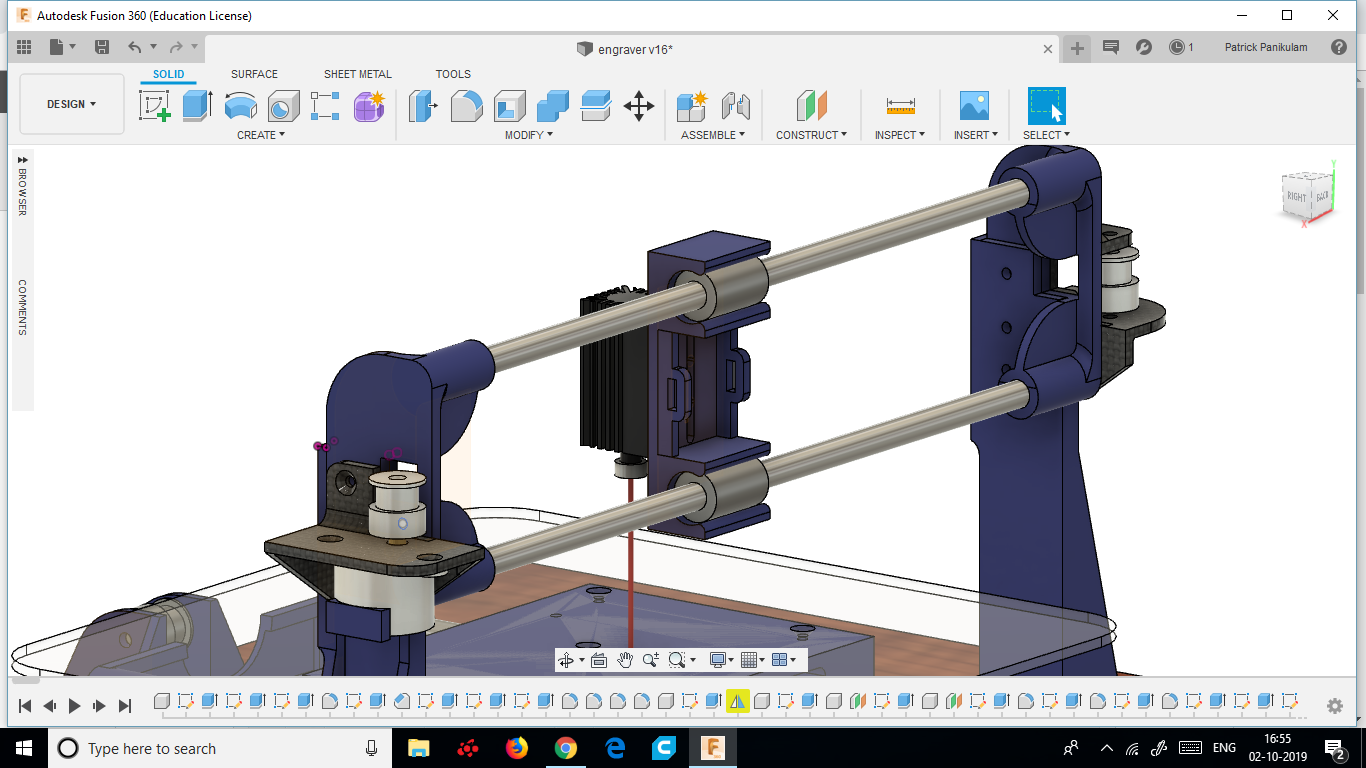The width and height of the screenshot is (1366, 768).
Task: Open the DESIGN workspace selector
Action: (70, 103)
